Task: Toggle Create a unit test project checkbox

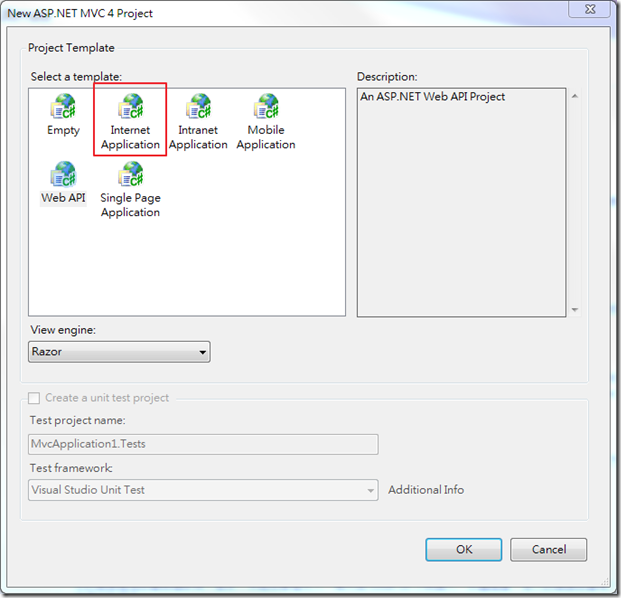Action: [34, 398]
